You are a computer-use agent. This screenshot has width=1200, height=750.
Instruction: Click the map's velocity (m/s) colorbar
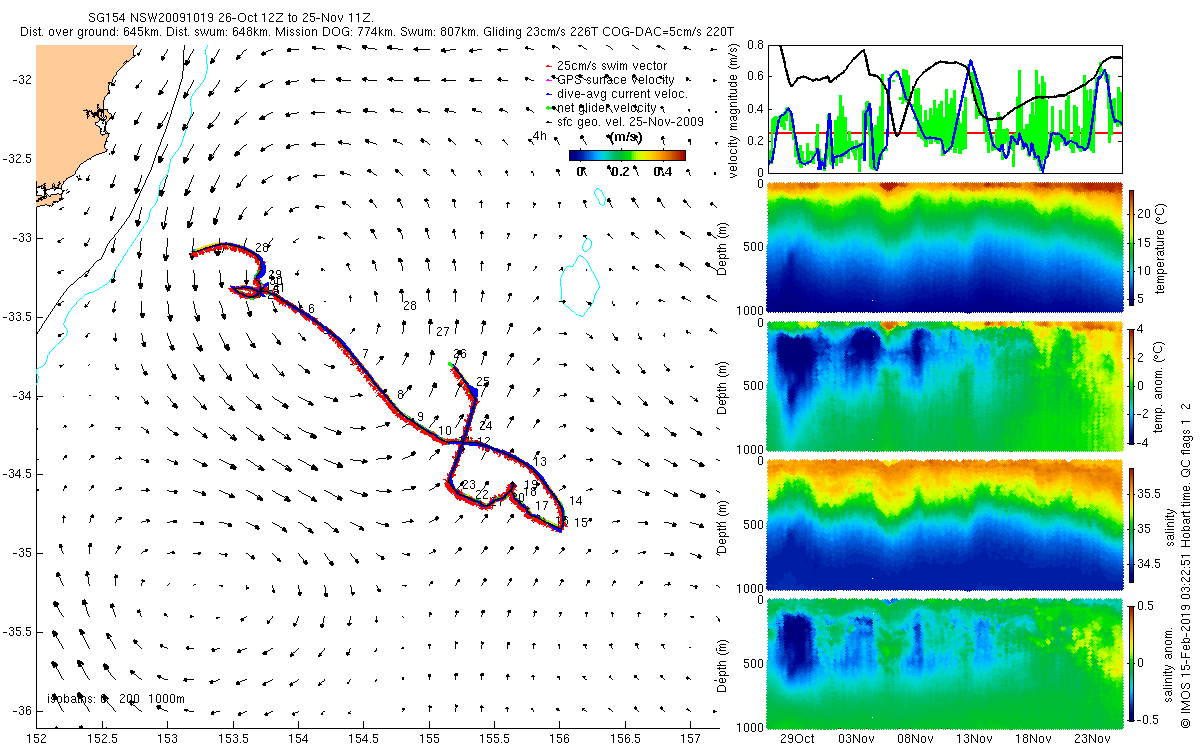[627, 155]
